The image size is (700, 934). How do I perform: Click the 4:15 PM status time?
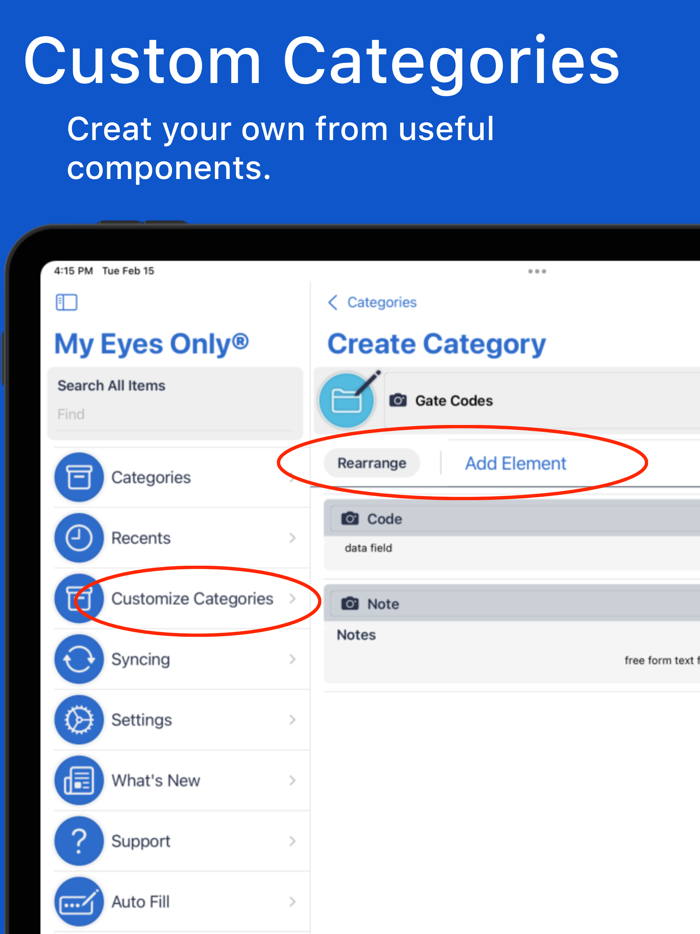(73, 271)
